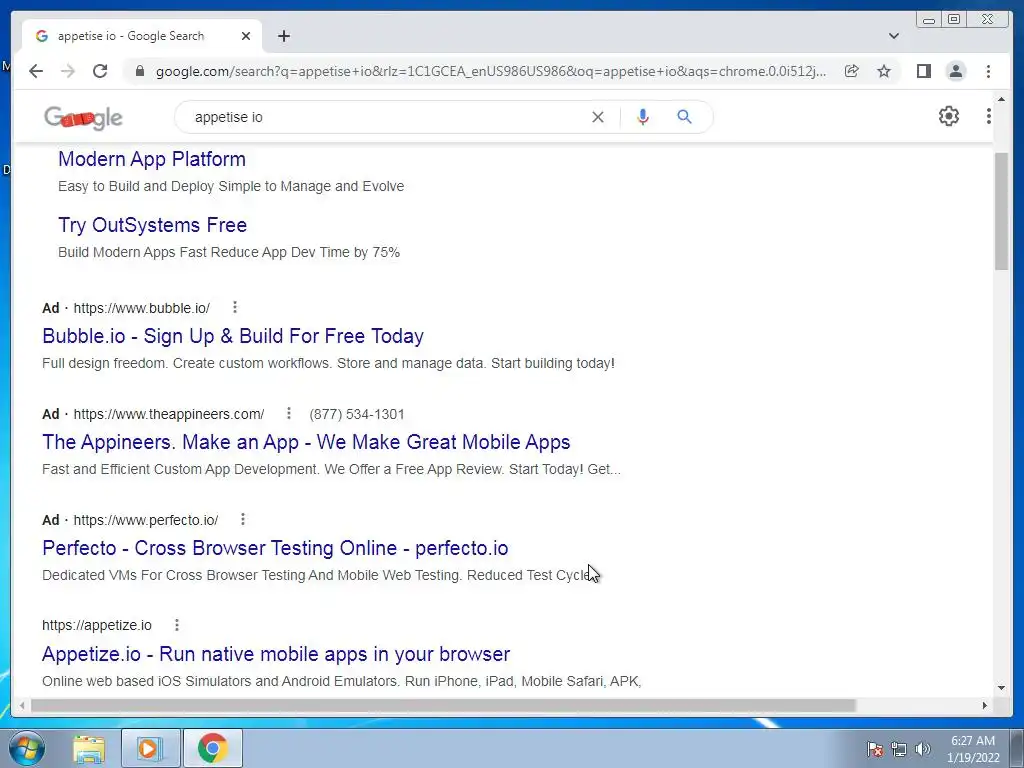The width and height of the screenshot is (1024, 768).
Task: Open Try OutSystems Free link
Action: pos(152,225)
